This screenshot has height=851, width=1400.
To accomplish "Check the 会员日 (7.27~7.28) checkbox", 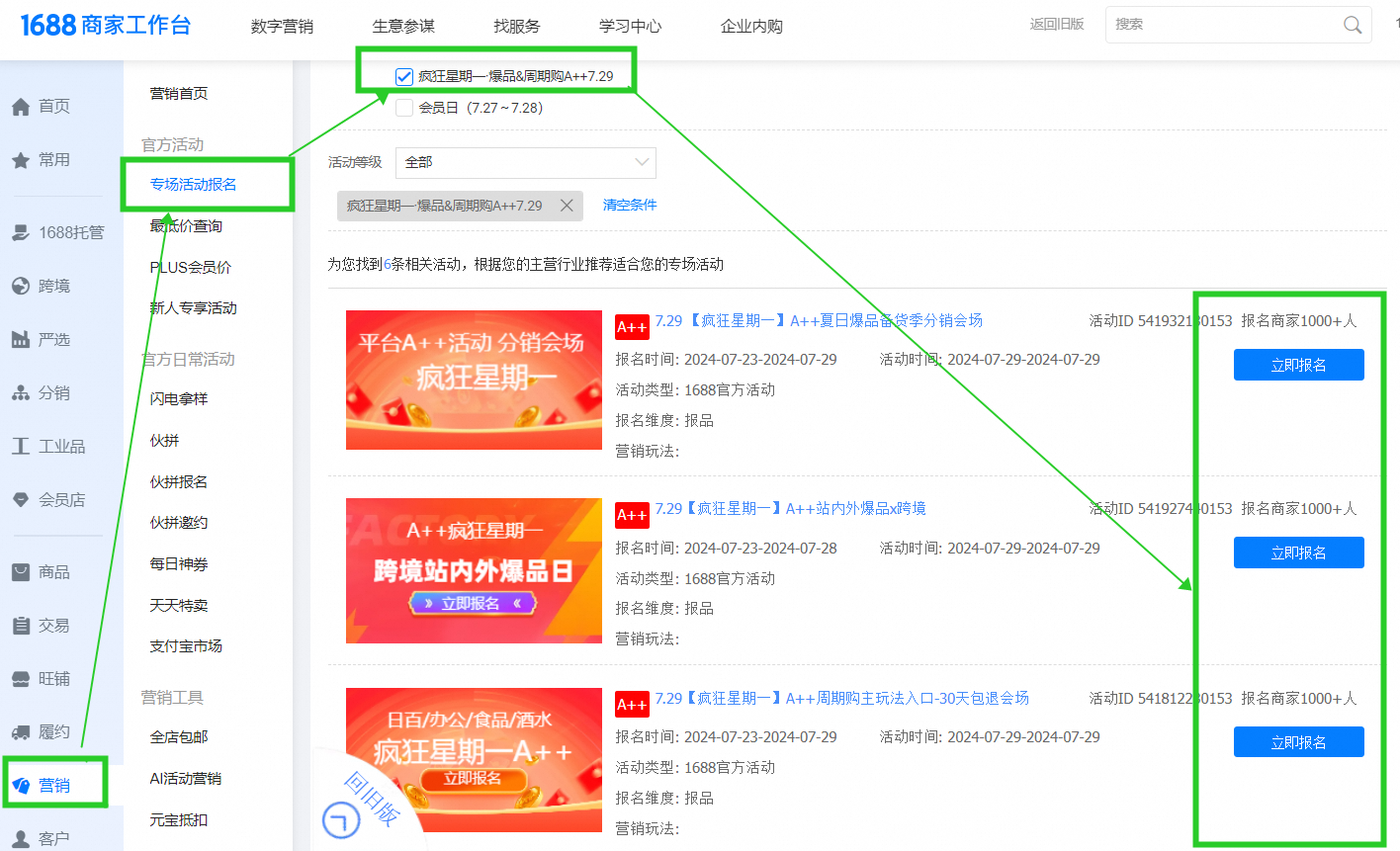I will pyautogui.click(x=404, y=108).
